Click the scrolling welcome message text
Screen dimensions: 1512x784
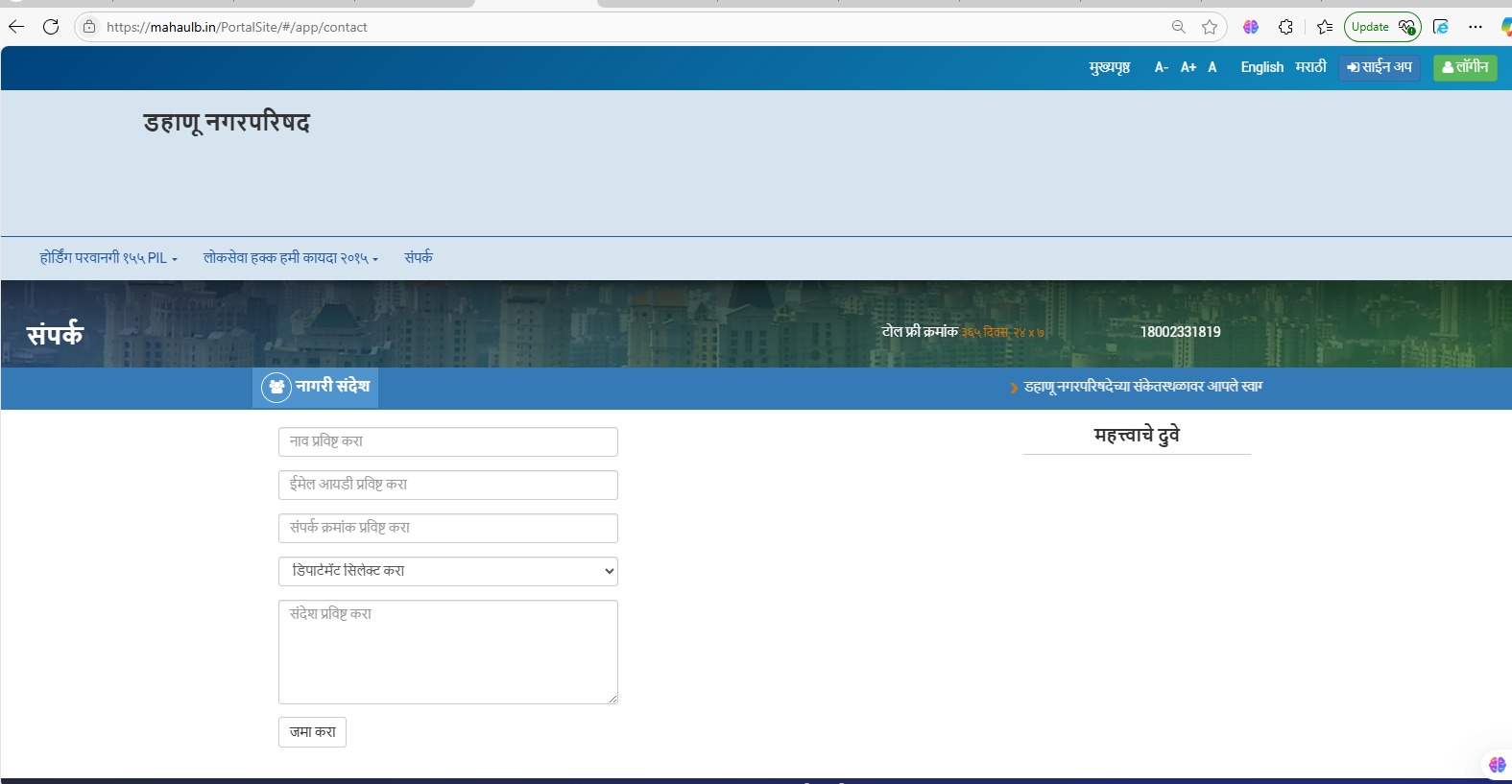click(1143, 387)
